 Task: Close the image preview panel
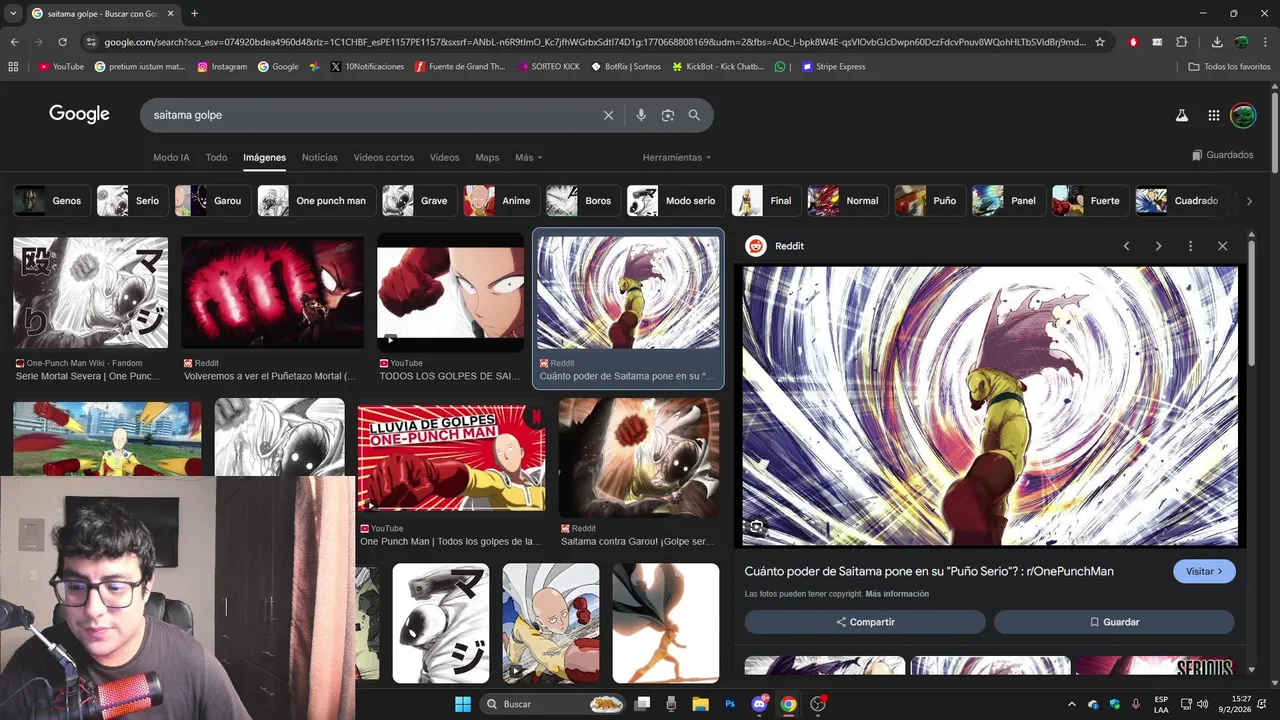(1222, 246)
